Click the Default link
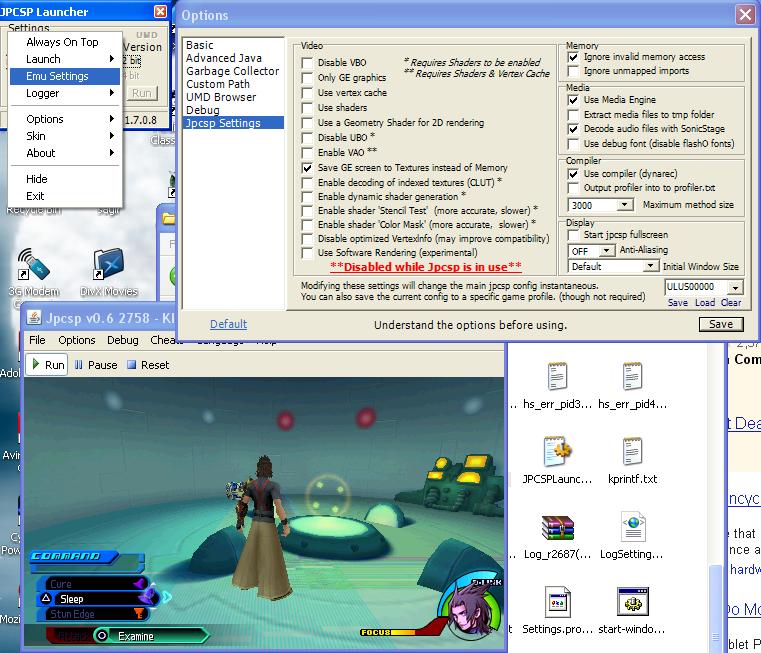761x653 pixels. 229,324
